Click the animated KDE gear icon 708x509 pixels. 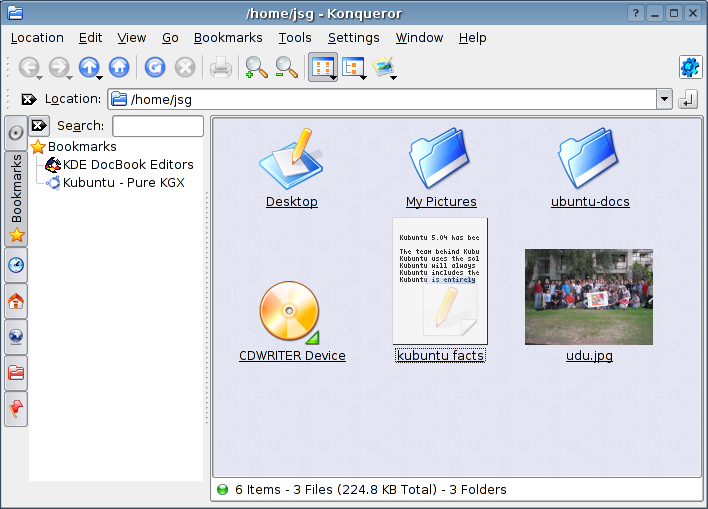click(690, 67)
